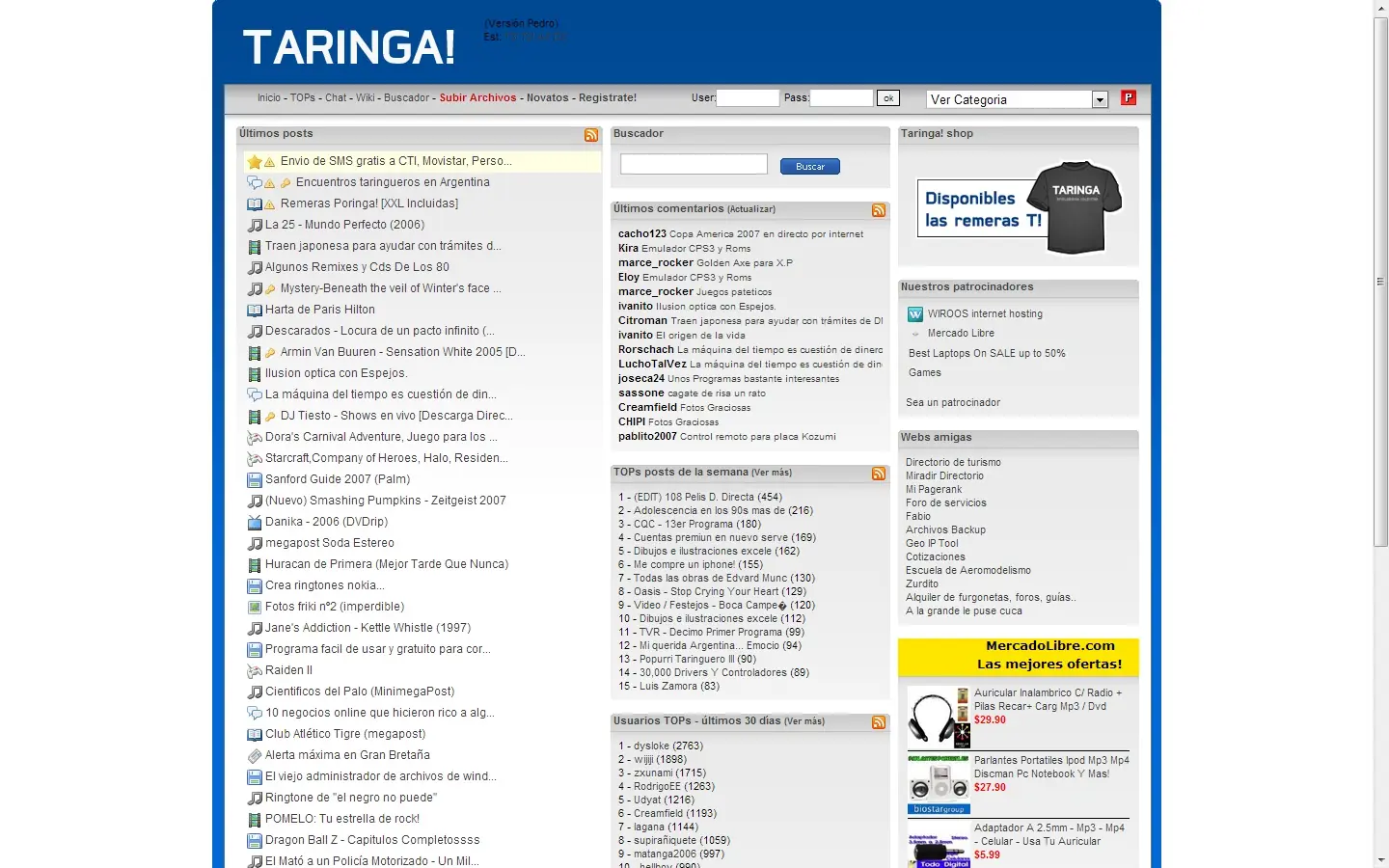This screenshot has height=868, width=1389.
Task: Select Subir Archivos in the navigation bar
Action: [x=477, y=98]
